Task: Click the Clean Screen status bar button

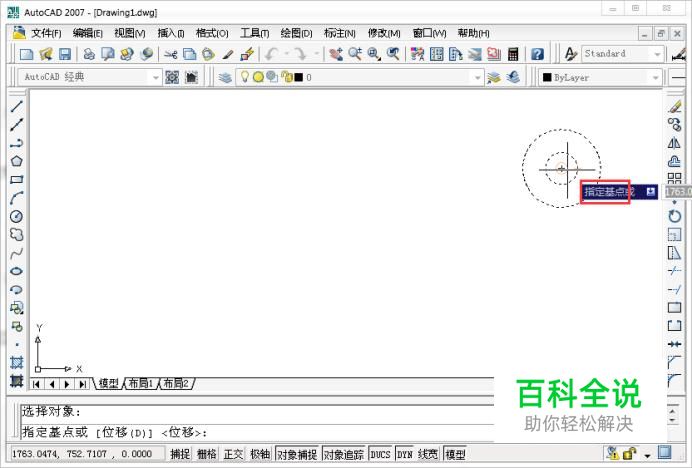Action: click(x=664, y=453)
